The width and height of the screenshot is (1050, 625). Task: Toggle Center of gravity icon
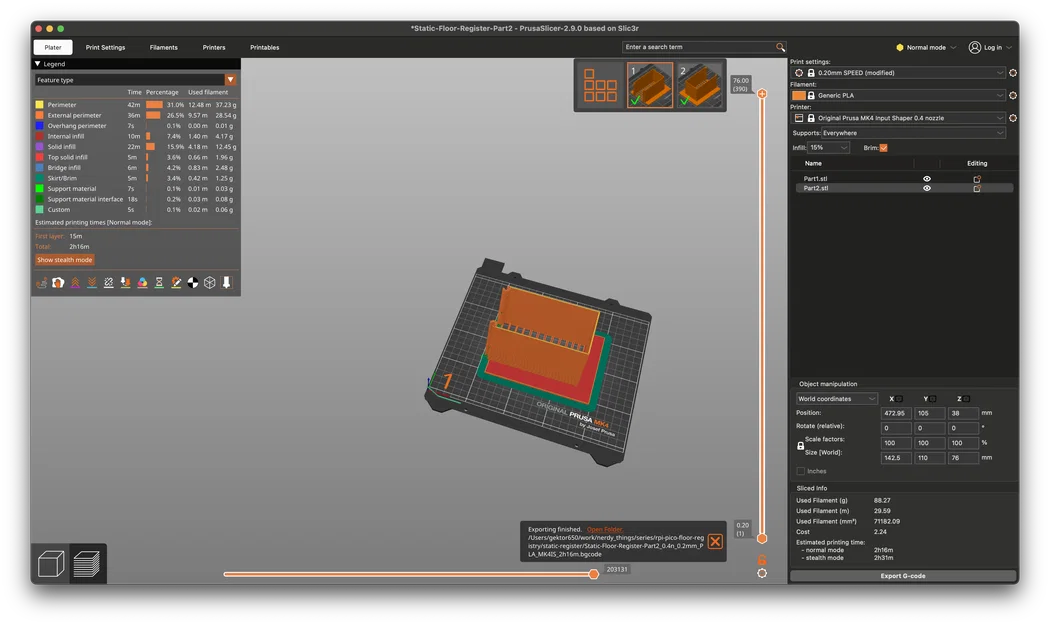click(193, 283)
